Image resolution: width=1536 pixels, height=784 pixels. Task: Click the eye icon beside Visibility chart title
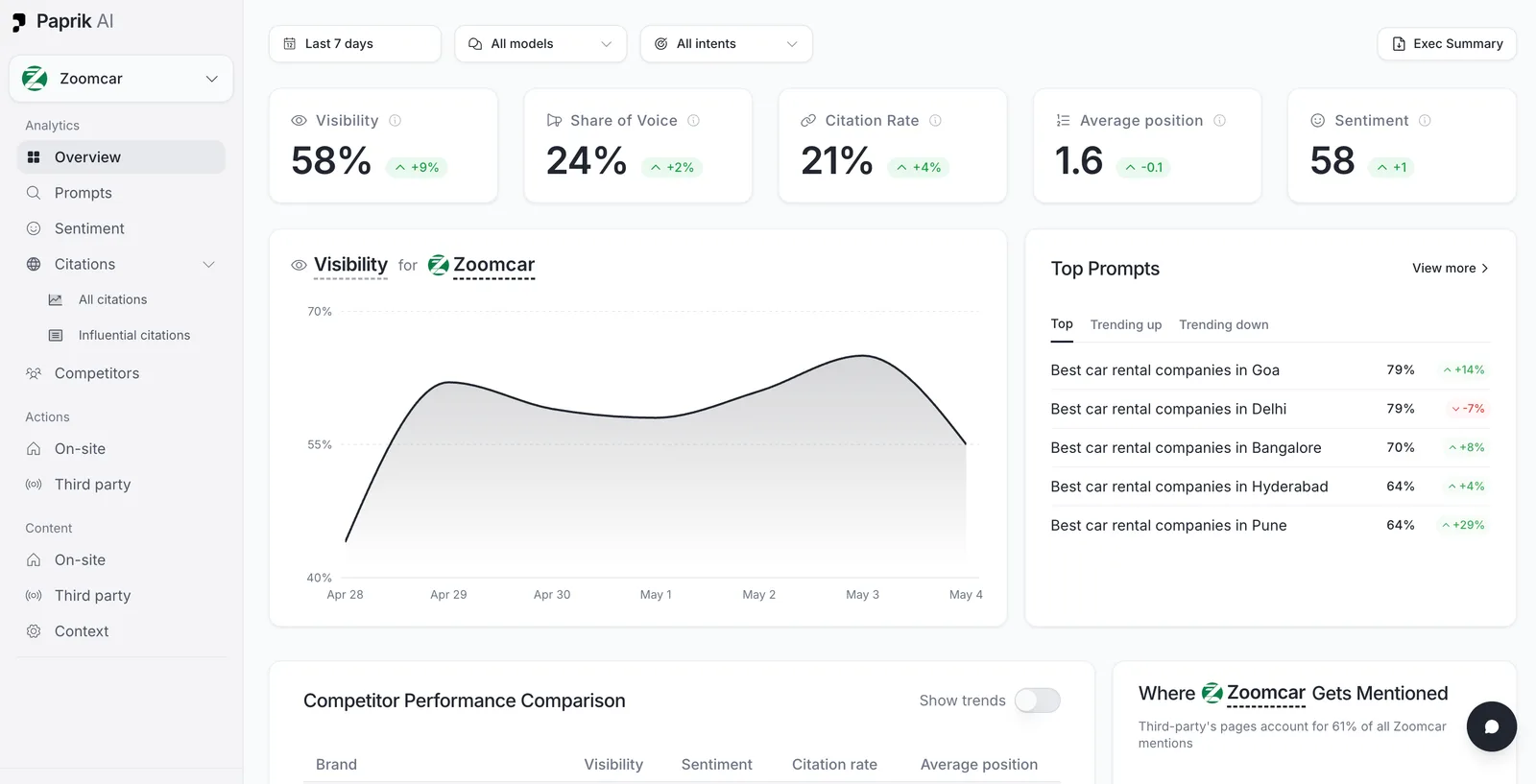click(299, 265)
